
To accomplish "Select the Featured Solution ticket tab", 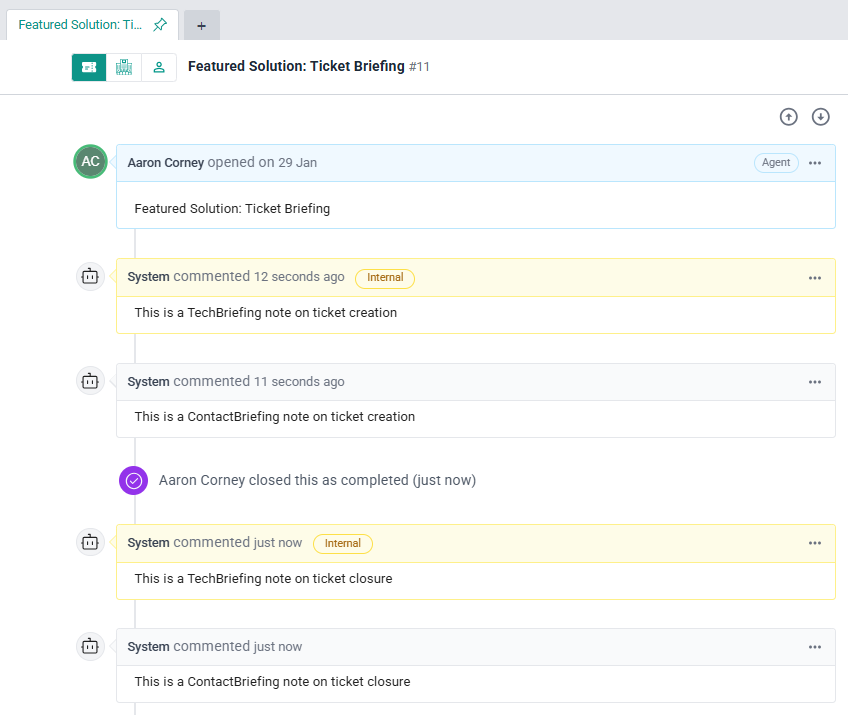I will (80, 25).
